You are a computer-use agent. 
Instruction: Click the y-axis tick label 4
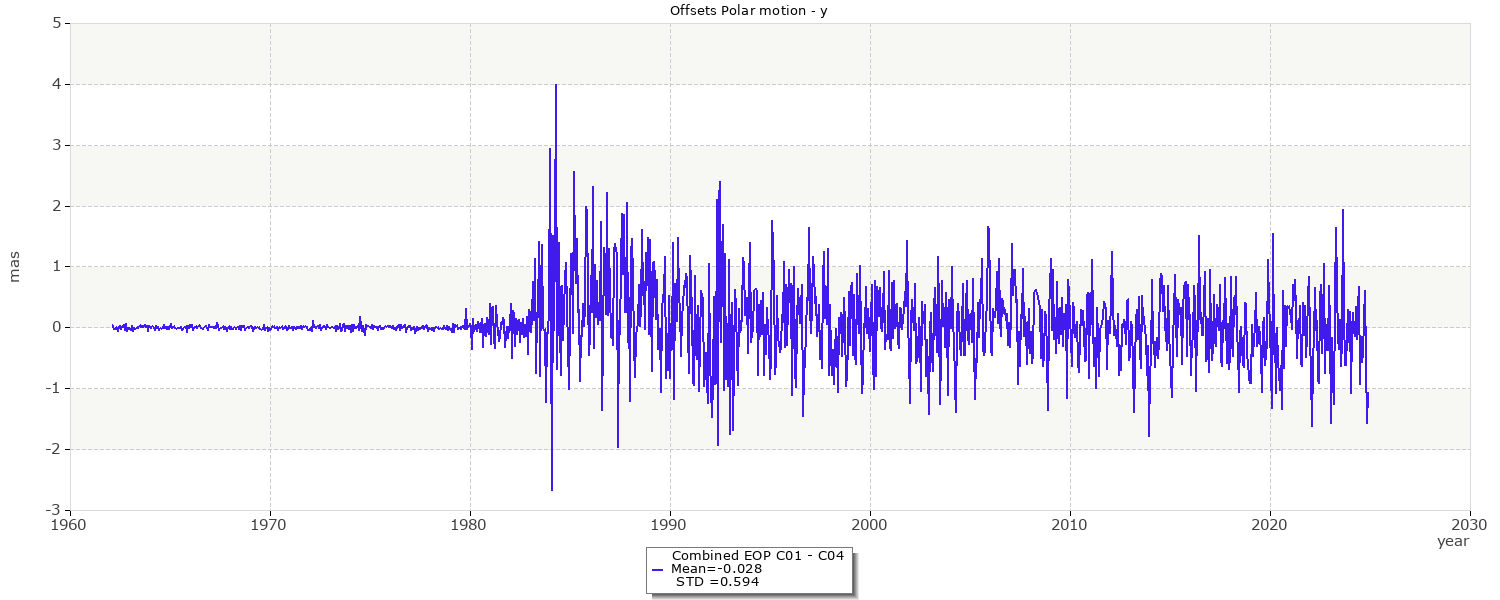(x=56, y=84)
